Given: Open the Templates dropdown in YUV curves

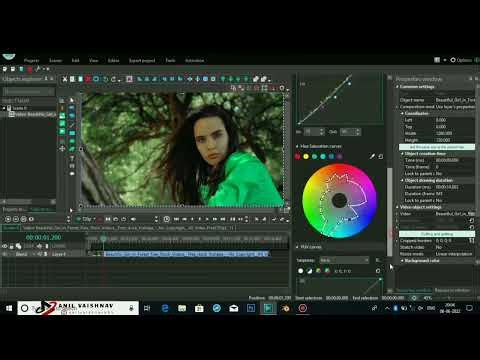Looking at the screenshot, I should [x=344, y=260].
